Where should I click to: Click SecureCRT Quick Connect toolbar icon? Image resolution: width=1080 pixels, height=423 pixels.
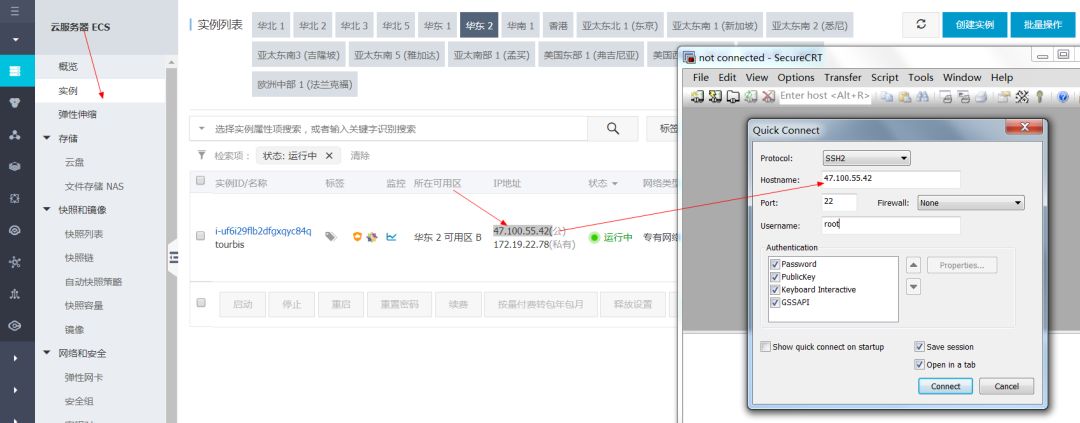tap(715, 96)
